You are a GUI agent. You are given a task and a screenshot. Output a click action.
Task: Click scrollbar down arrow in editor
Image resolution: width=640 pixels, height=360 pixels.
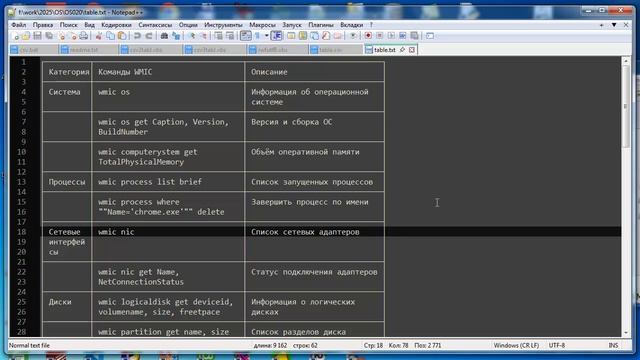pos(625,333)
